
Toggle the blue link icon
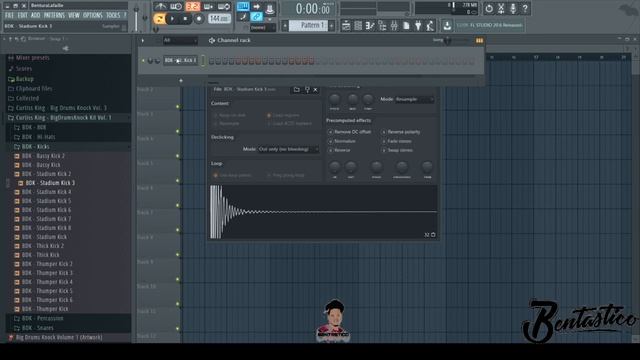coord(256,17)
